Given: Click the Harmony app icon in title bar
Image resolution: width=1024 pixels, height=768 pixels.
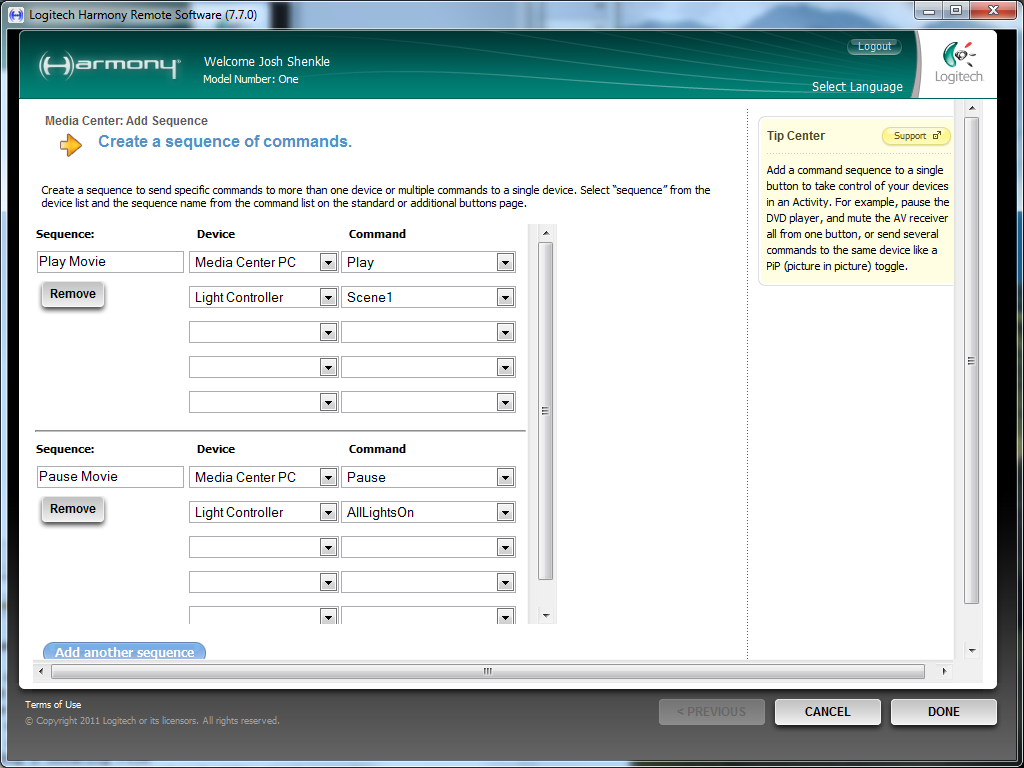Looking at the screenshot, I should click(16, 14).
